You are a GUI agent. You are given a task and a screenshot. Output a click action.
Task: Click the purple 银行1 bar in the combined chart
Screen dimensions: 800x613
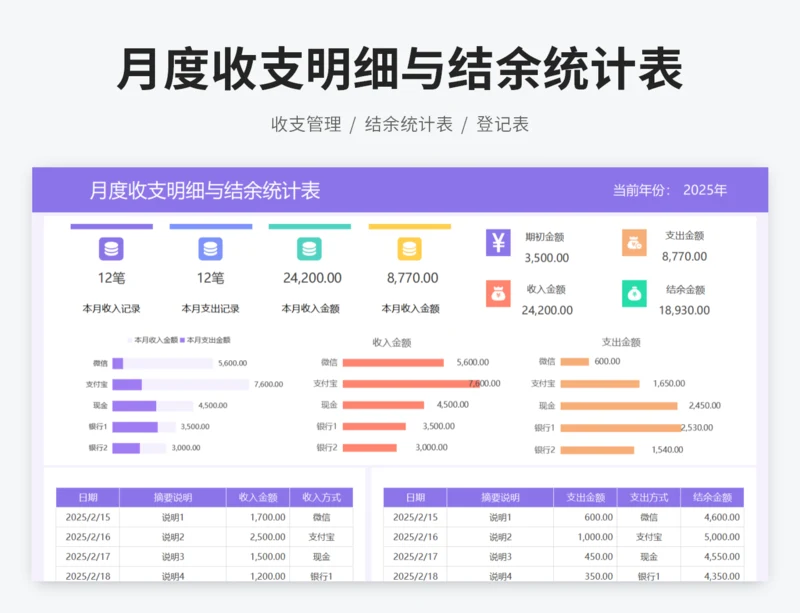(135, 427)
